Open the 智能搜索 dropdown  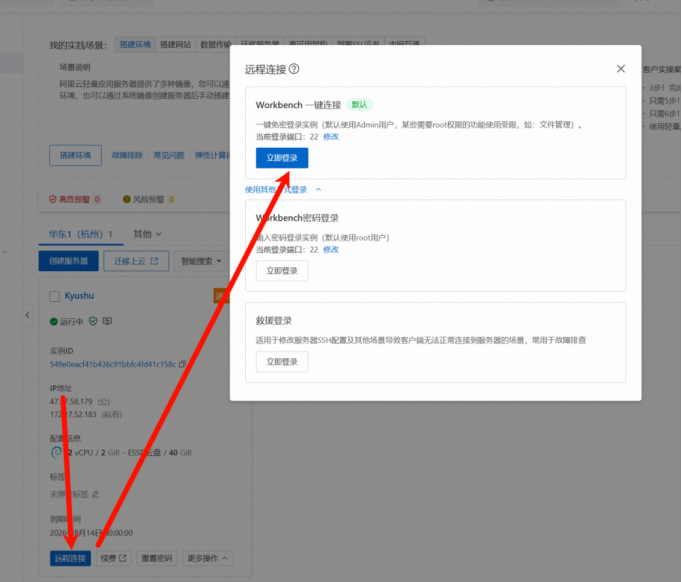(201, 261)
